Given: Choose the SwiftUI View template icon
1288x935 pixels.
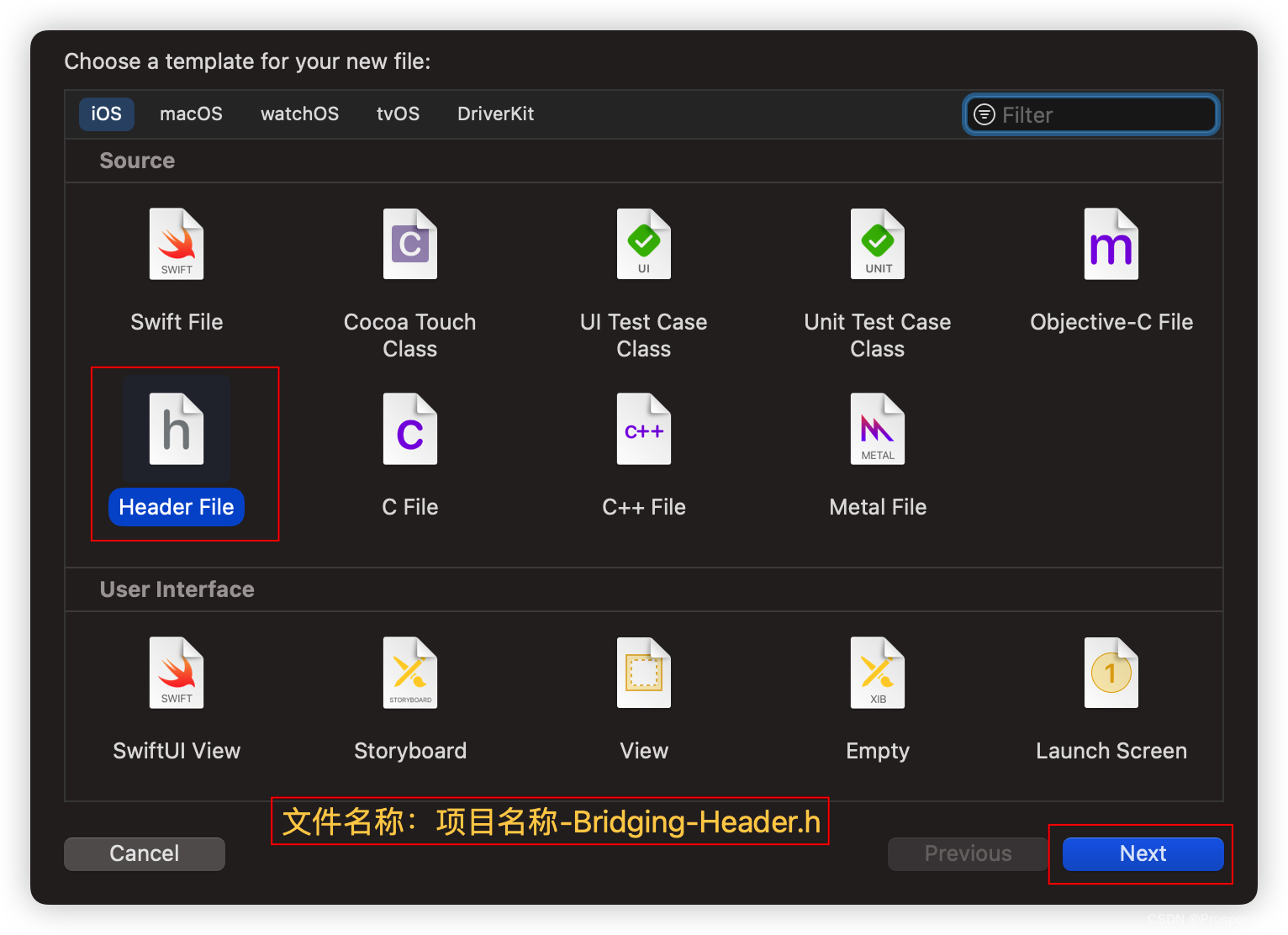Looking at the screenshot, I should [177, 673].
